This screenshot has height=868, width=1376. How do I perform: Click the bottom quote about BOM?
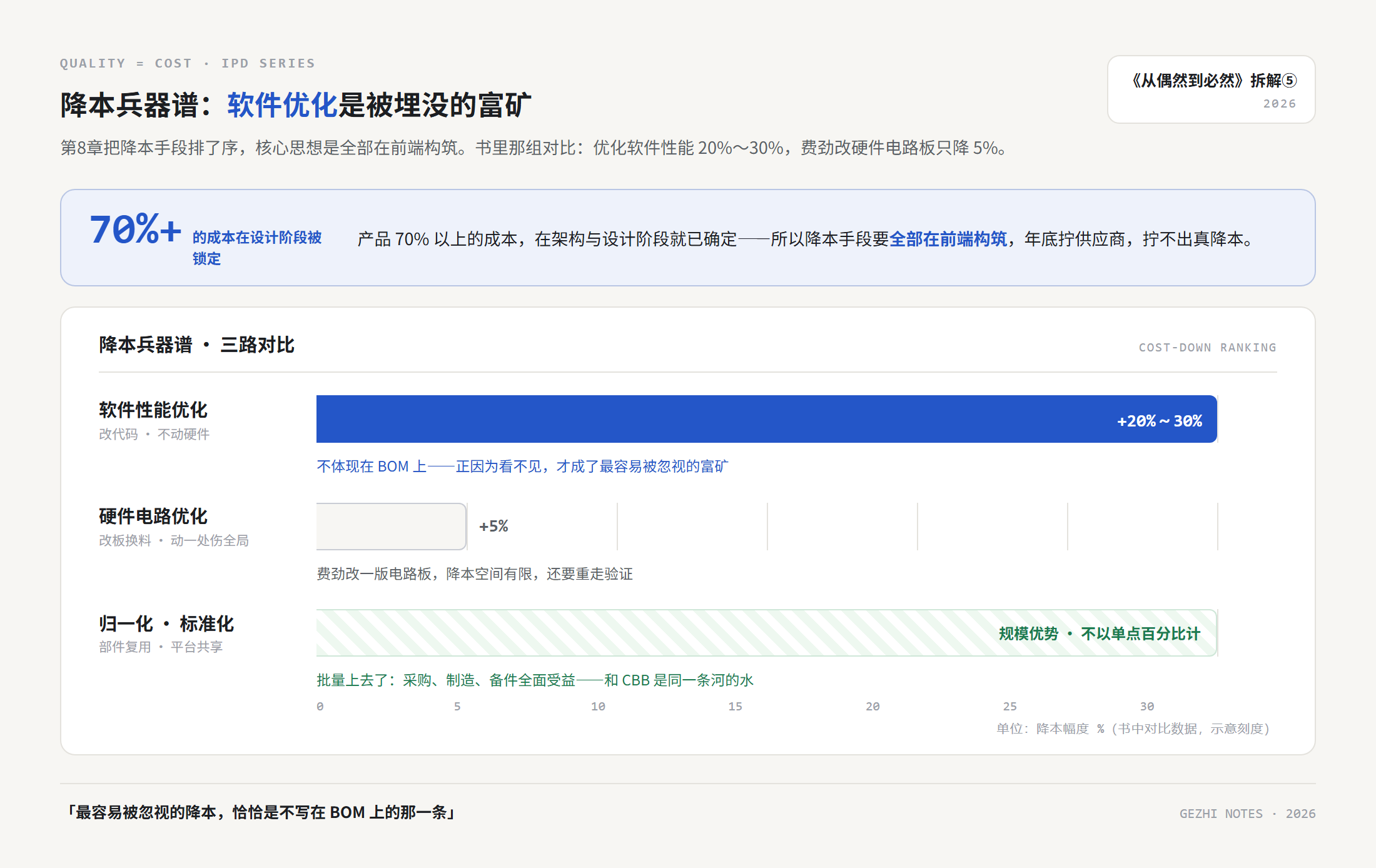click(x=261, y=812)
